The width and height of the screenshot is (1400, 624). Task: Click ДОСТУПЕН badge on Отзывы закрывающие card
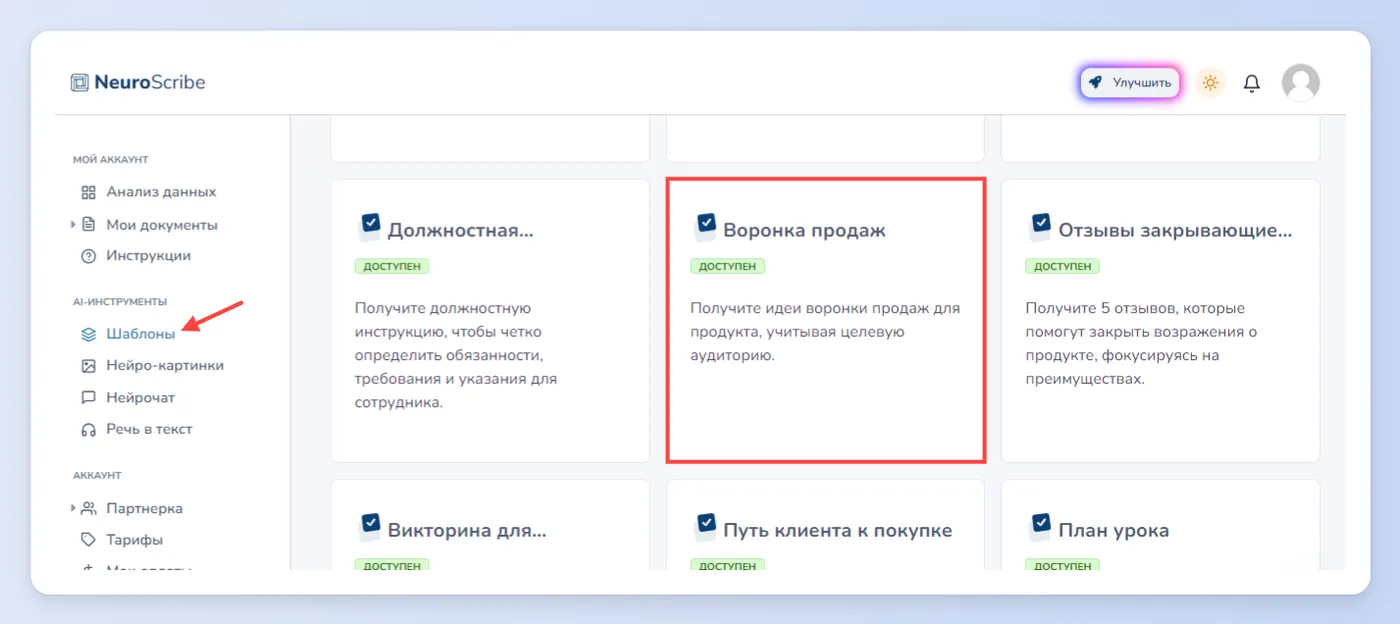coord(1062,266)
